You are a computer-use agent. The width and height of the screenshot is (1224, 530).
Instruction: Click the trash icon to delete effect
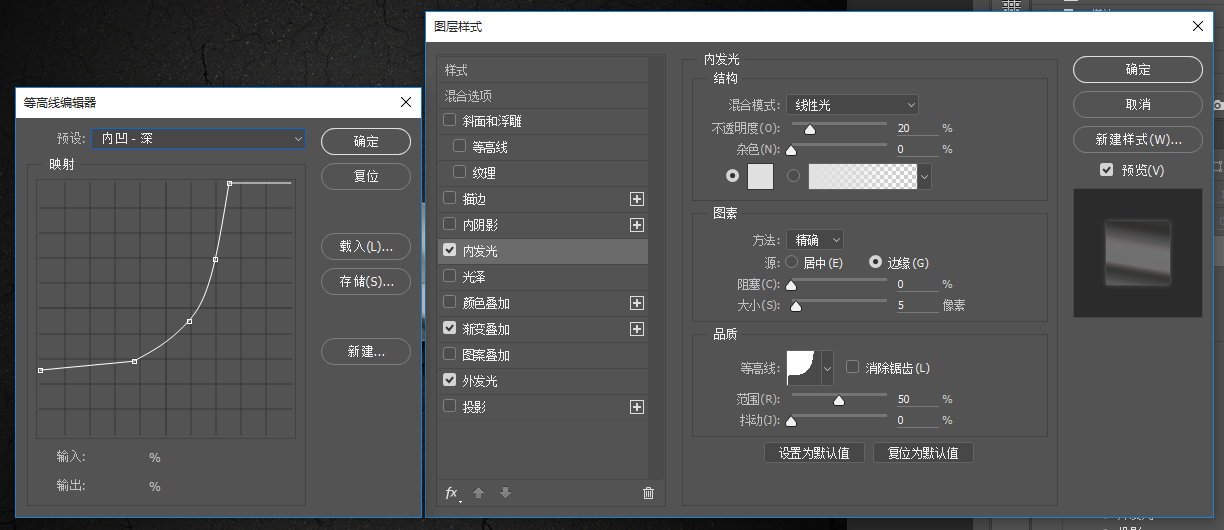click(648, 493)
